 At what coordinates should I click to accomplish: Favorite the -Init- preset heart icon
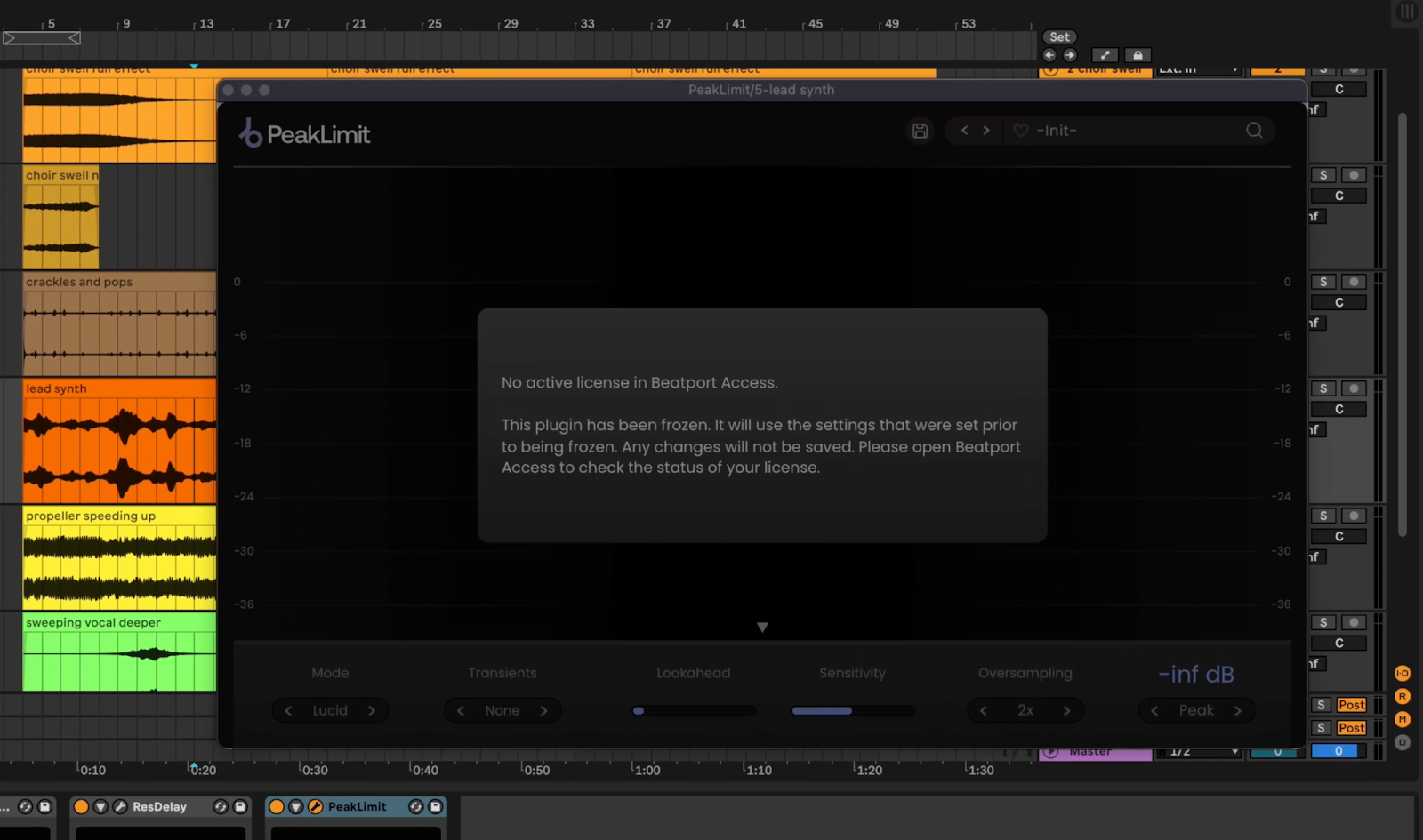click(x=1021, y=131)
